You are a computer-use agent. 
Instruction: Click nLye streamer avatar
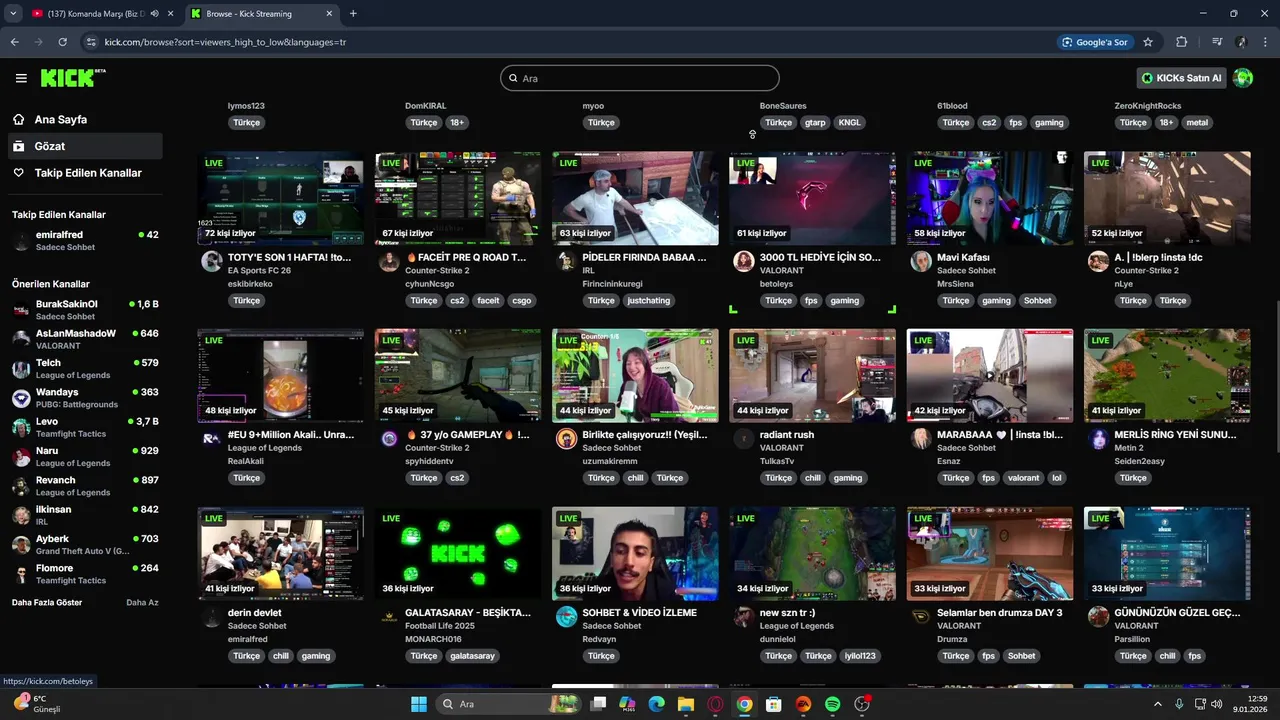coord(1098,262)
